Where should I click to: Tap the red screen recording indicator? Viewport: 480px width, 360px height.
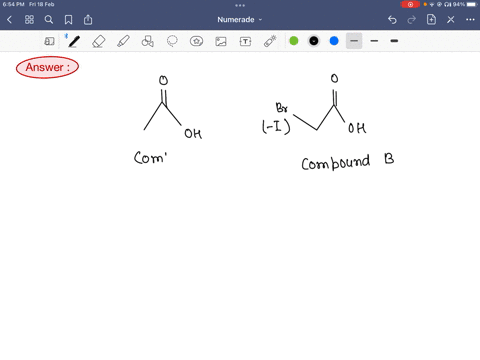tap(410, 4)
